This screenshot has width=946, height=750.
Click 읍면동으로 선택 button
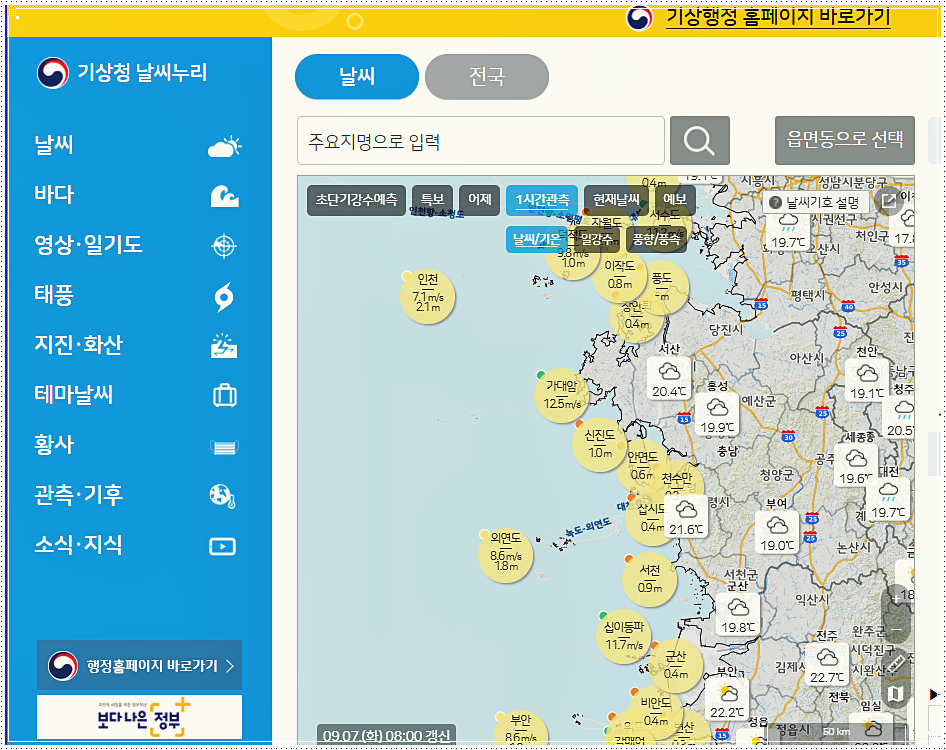[845, 141]
